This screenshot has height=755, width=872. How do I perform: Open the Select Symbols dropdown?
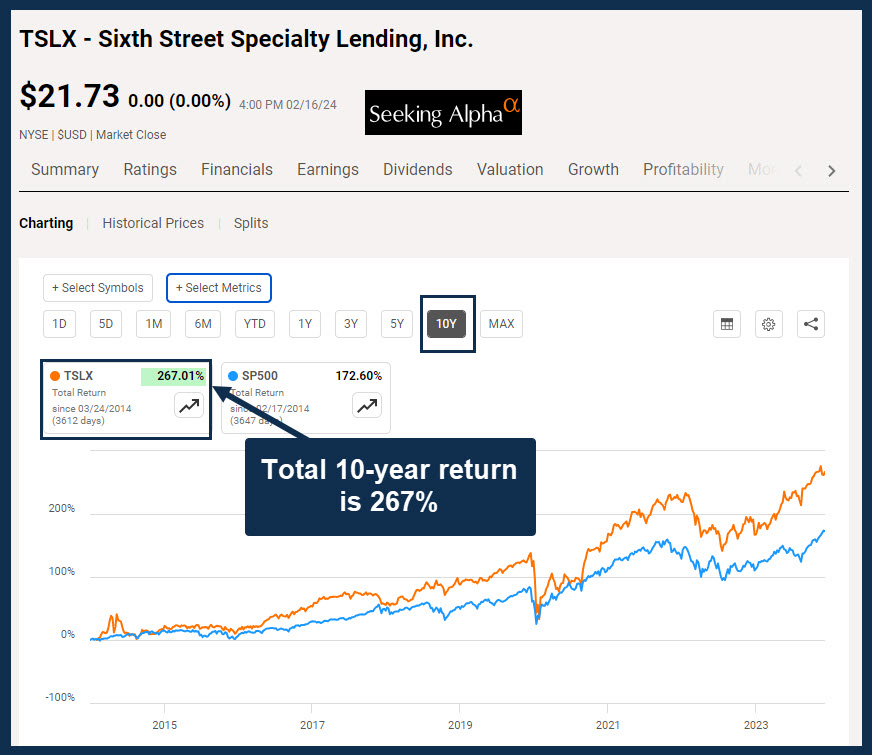[98, 288]
